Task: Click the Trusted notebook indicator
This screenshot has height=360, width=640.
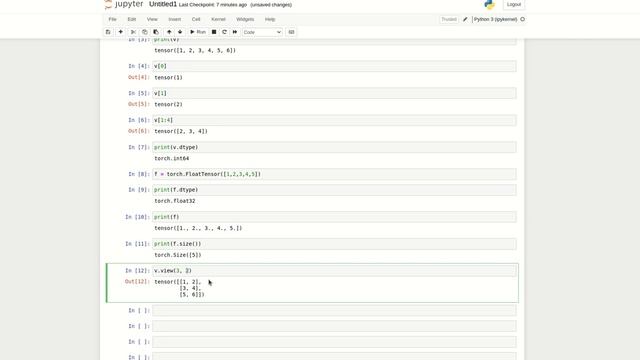Action: click(x=449, y=19)
